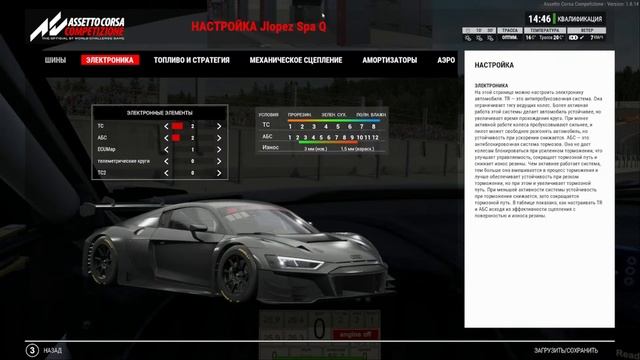Increase the TC2 value with right arrow
Screen dimensions: 640x360
click(x=219, y=173)
